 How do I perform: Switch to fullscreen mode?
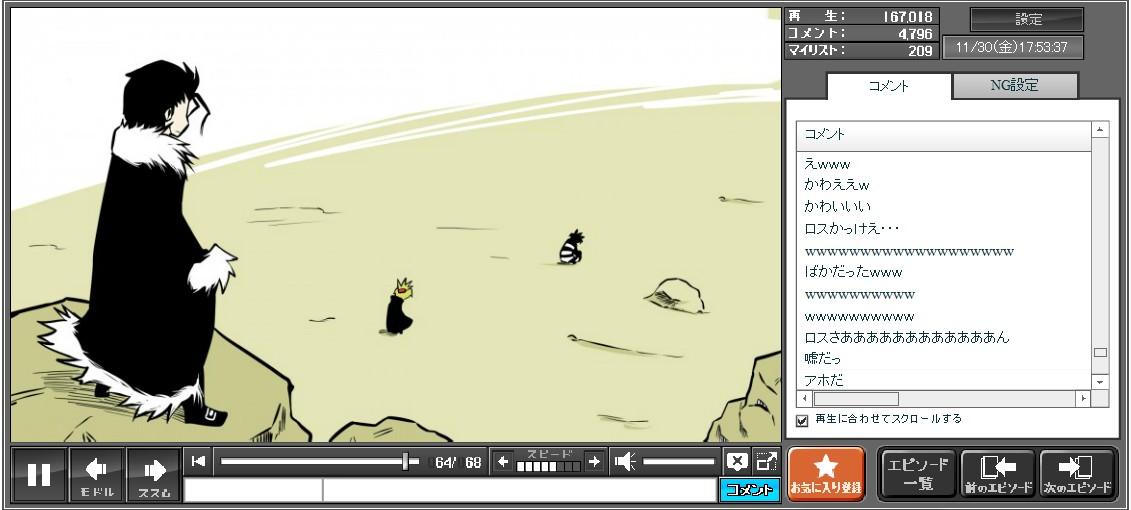[x=766, y=461]
